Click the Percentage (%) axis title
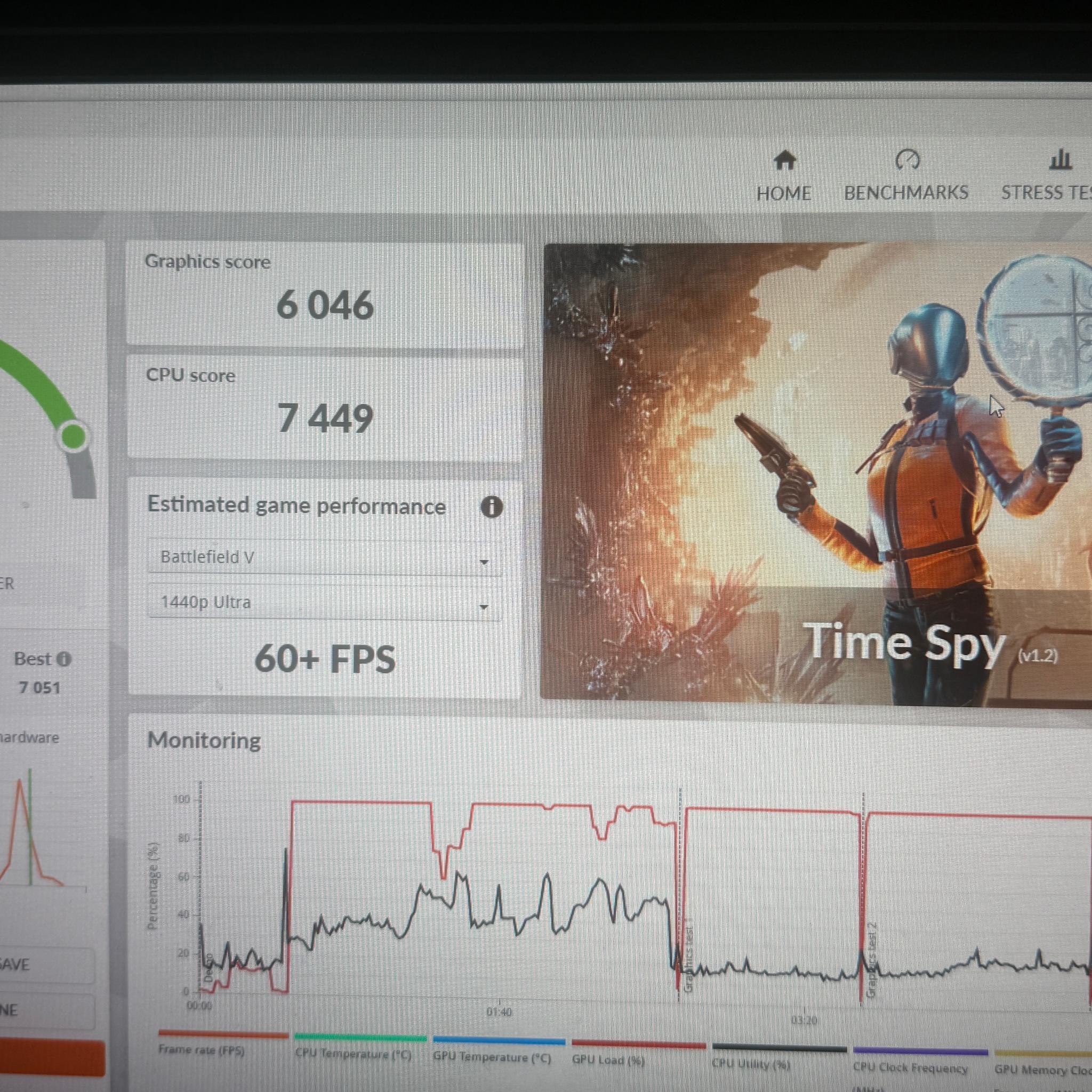The height and width of the screenshot is (1092, 1092). [152, 886]
